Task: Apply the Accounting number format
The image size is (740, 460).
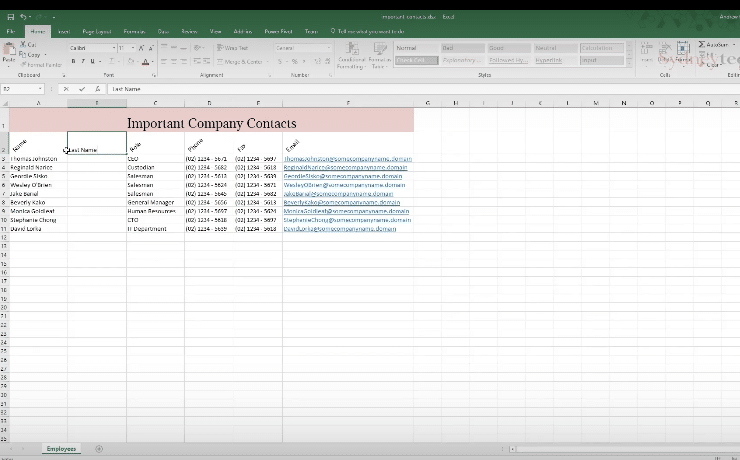Action: [280, 61]
